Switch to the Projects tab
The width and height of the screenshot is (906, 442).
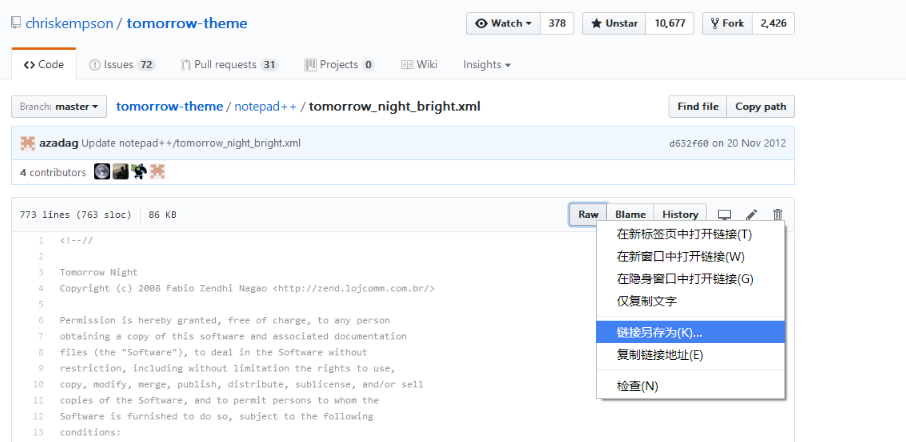point(340,65)
